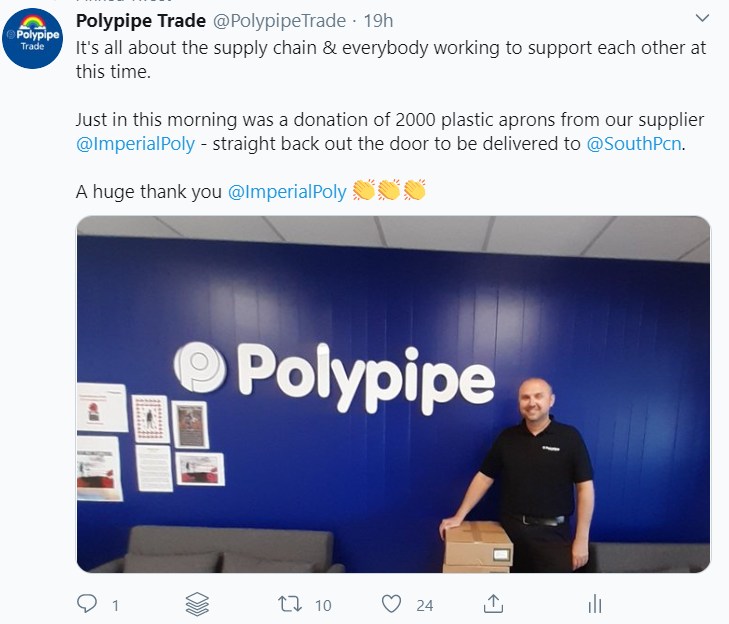Click the share upload icon

click(x=493, y=604)
